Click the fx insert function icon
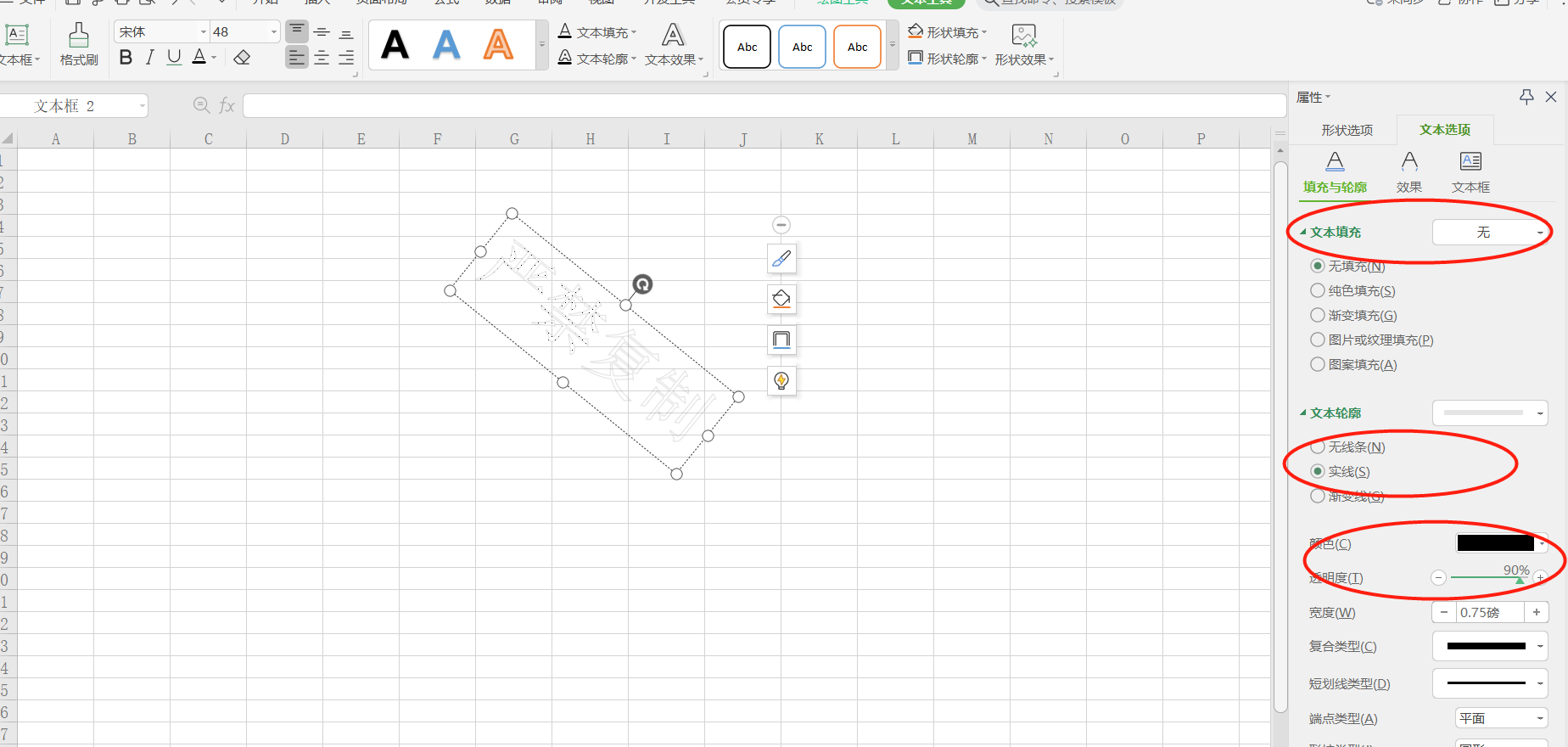This screenshot has width=1568, height=747. [227, 105]
